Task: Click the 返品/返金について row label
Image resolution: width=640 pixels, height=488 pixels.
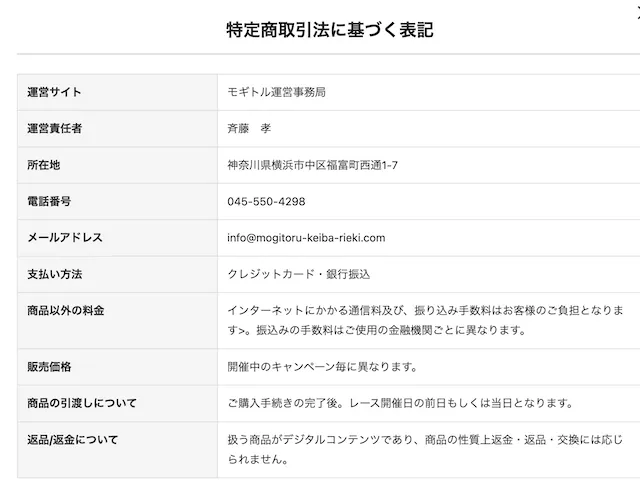Action: [73, 439]
